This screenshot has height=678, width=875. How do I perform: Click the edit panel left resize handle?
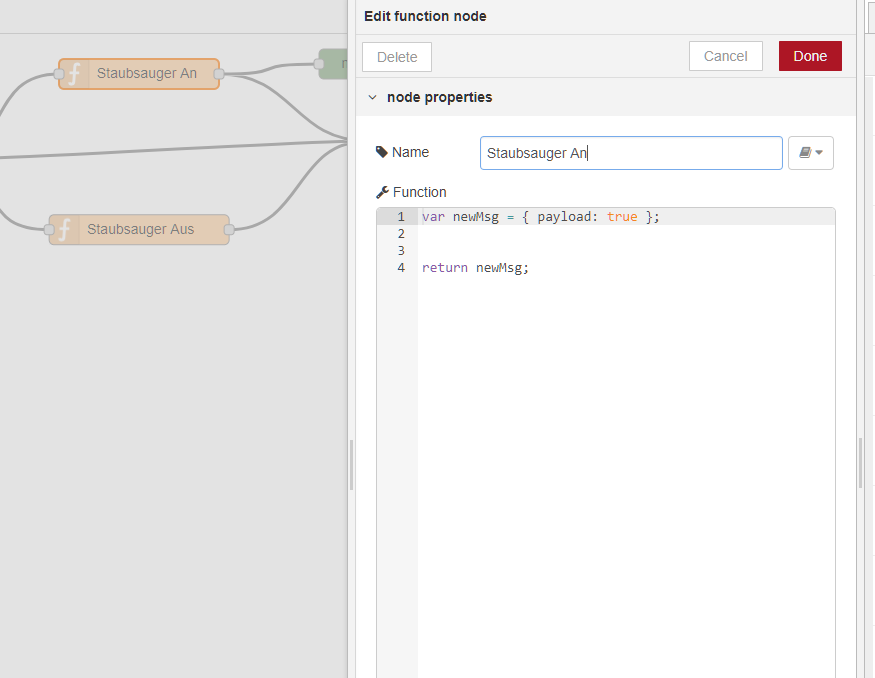click(351, 465)
